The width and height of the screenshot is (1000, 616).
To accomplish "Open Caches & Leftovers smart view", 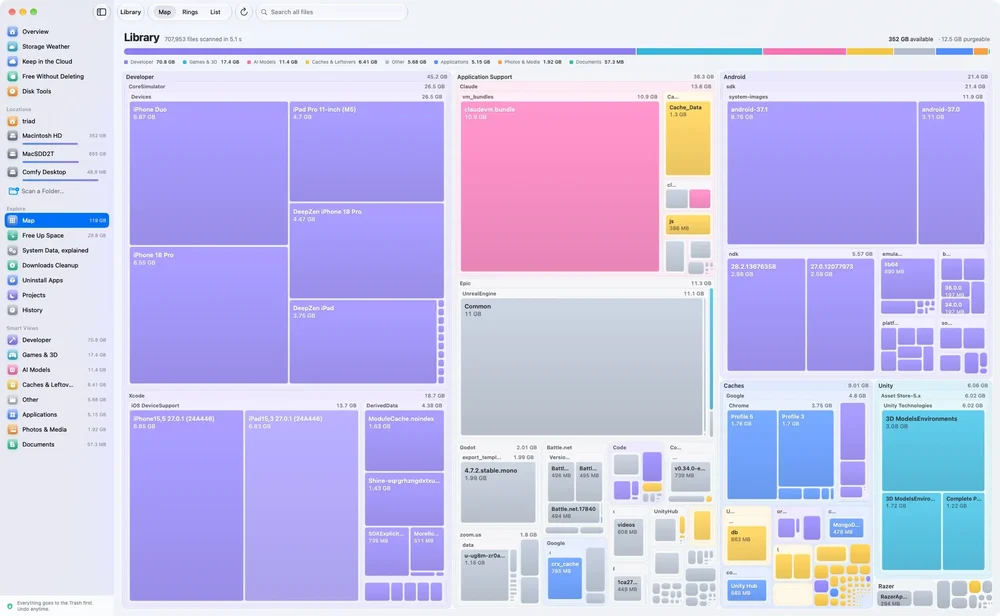I will click(57, 385).
